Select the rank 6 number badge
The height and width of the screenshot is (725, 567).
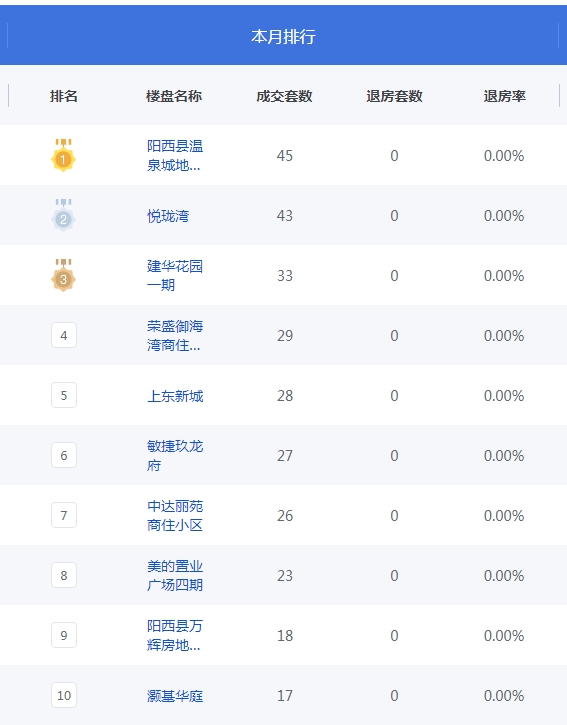point(64,455)
